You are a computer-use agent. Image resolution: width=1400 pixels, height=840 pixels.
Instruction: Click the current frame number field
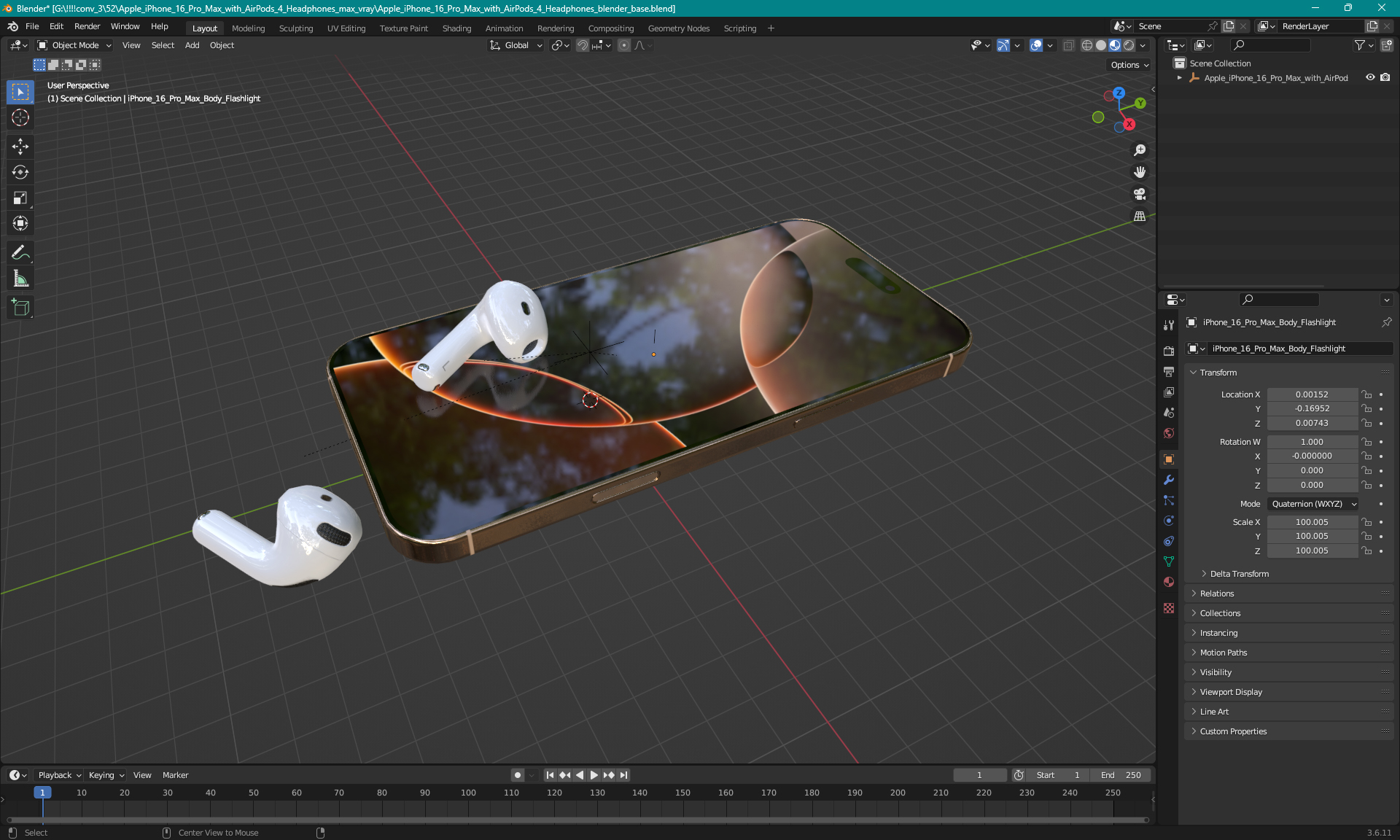tap(979, 775)
